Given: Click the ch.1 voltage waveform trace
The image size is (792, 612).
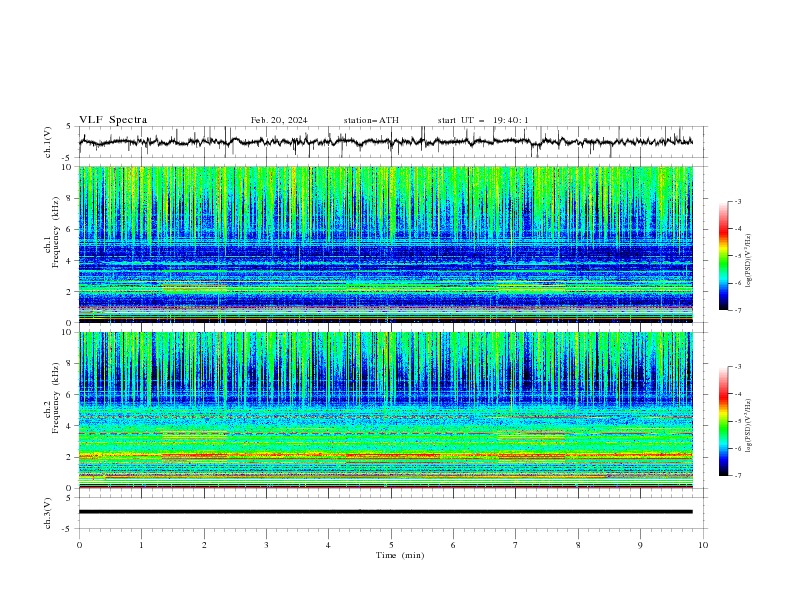Looking at the screenshot, I should (386, 142).
